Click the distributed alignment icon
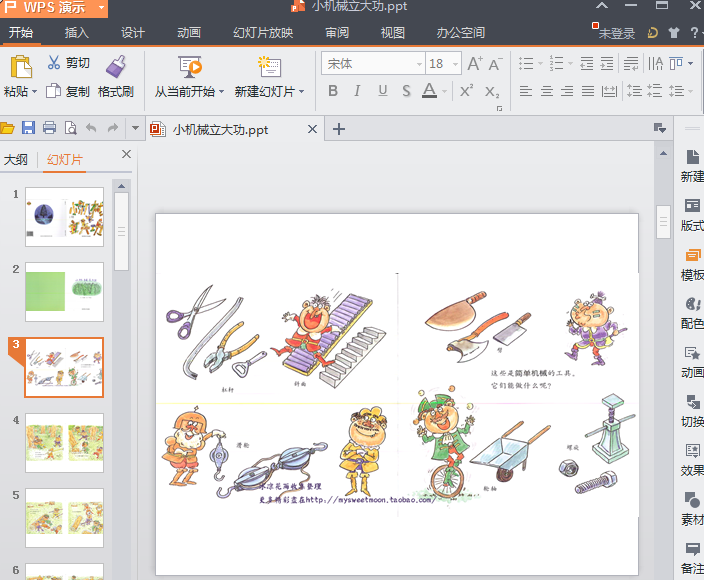The width and height of the screenshot is (704, 580). point(609,91)
